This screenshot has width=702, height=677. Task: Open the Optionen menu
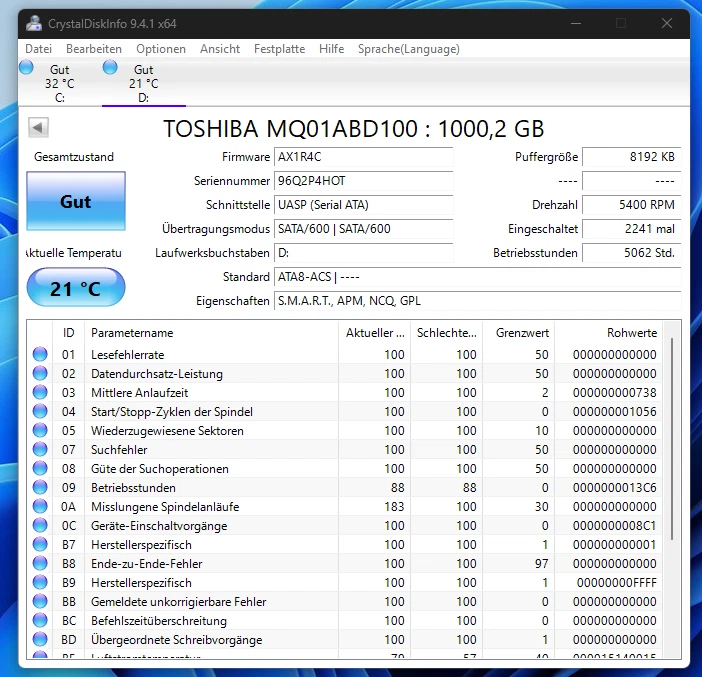pos(161,49)
